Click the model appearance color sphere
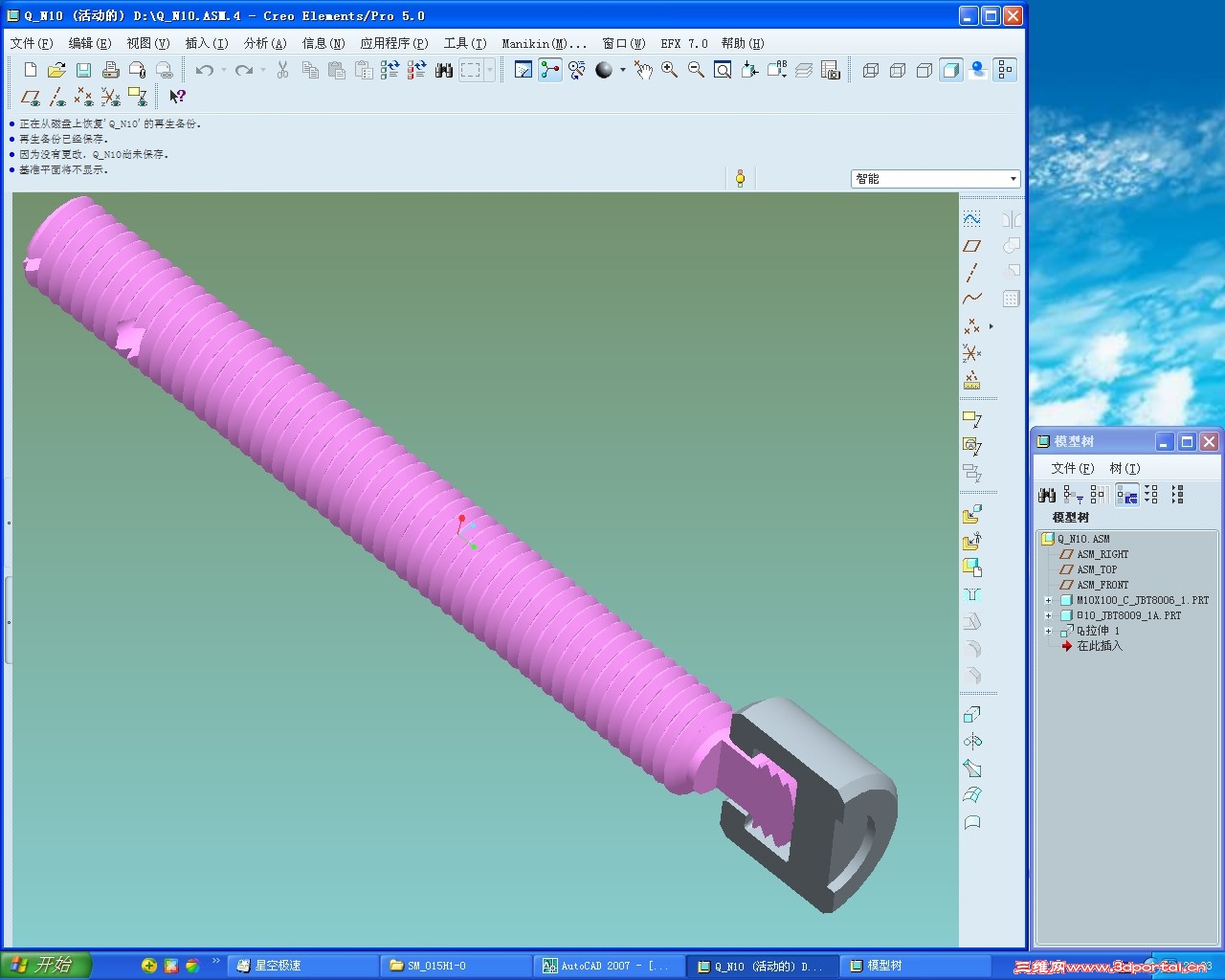 pyautogui.click(x=604, y=70)
